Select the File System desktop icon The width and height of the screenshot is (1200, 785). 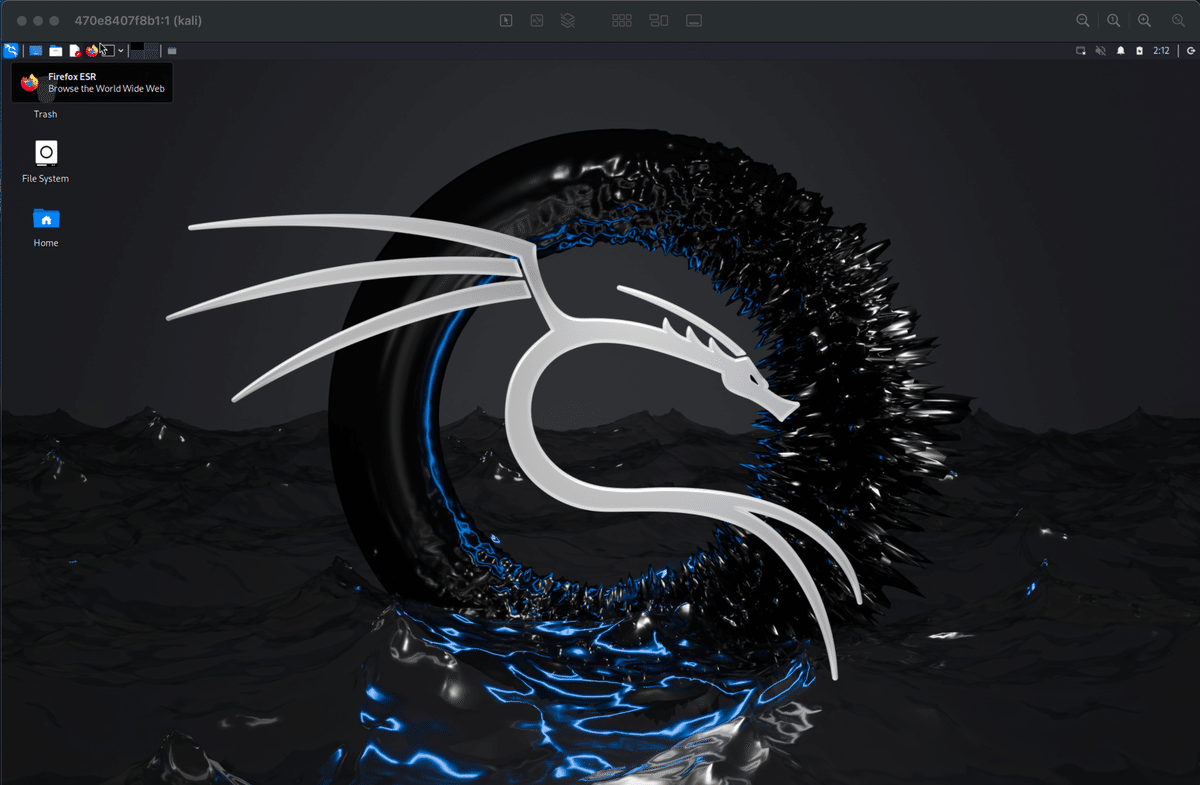point(46,161)
